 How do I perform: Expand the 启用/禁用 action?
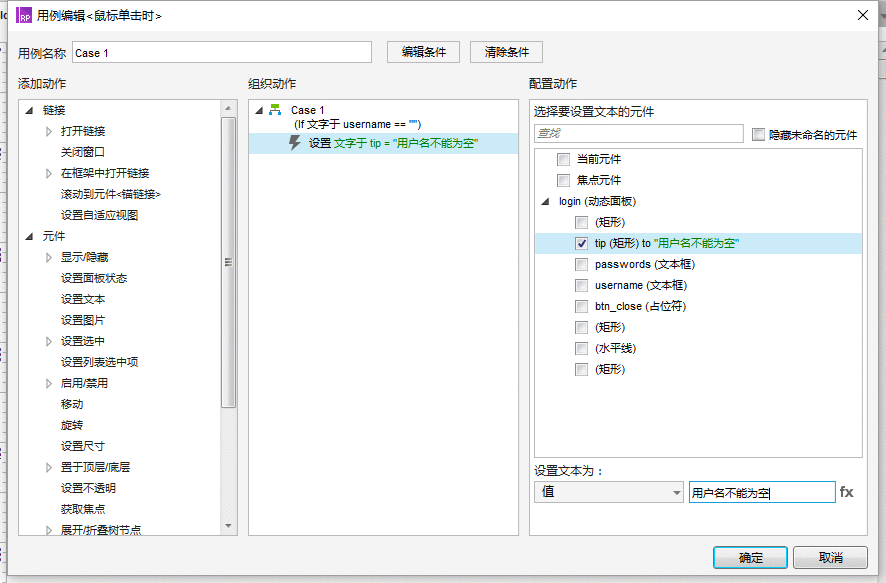pos(49,384)
